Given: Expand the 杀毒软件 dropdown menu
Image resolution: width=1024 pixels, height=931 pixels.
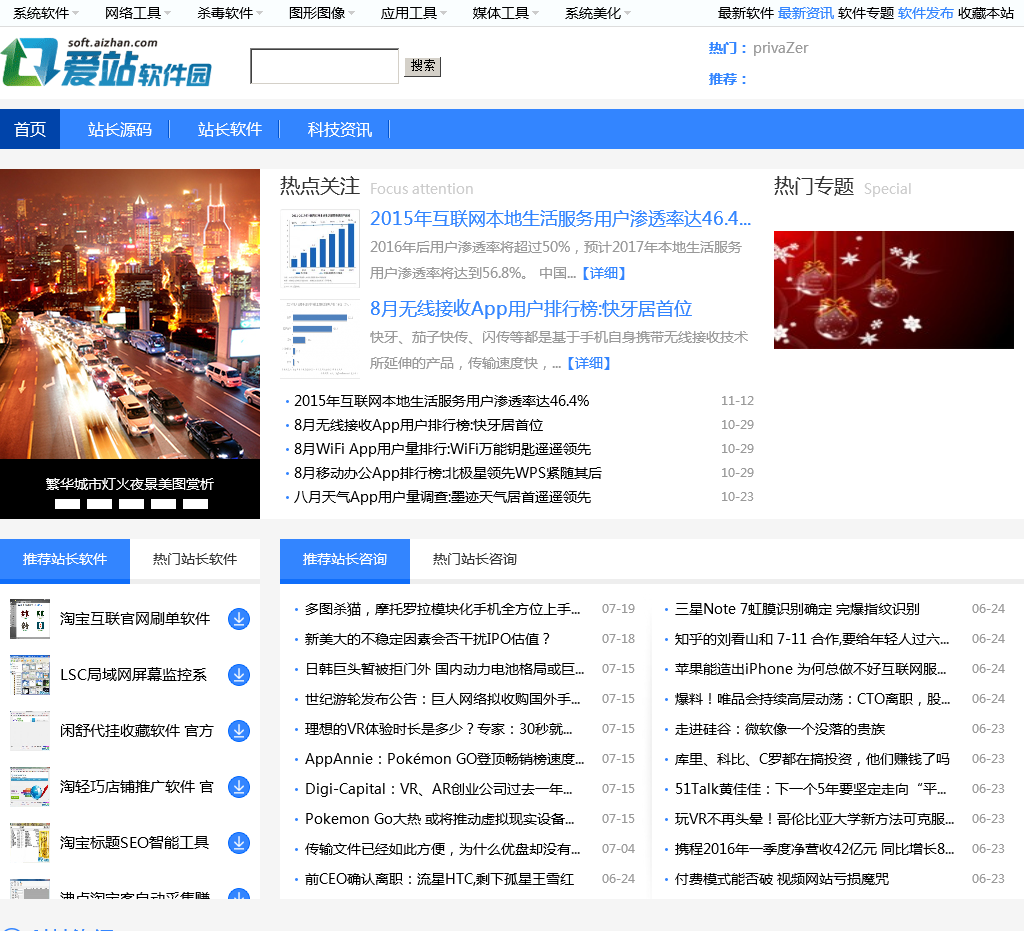Looking at the screenshot, I should coord(230,13).
